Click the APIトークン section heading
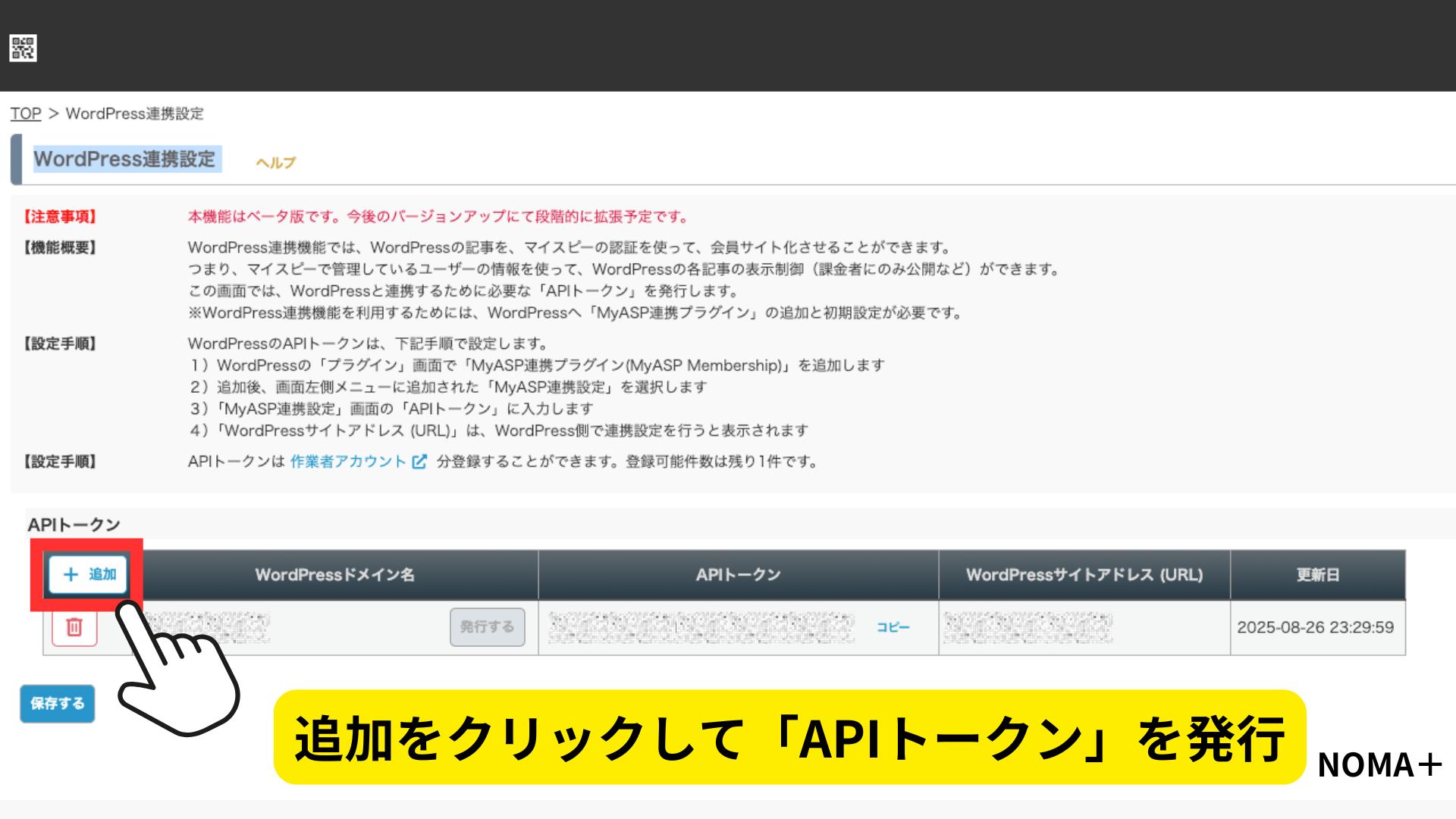The height and width of the screenshot is (819, 1456). (74, 525)
